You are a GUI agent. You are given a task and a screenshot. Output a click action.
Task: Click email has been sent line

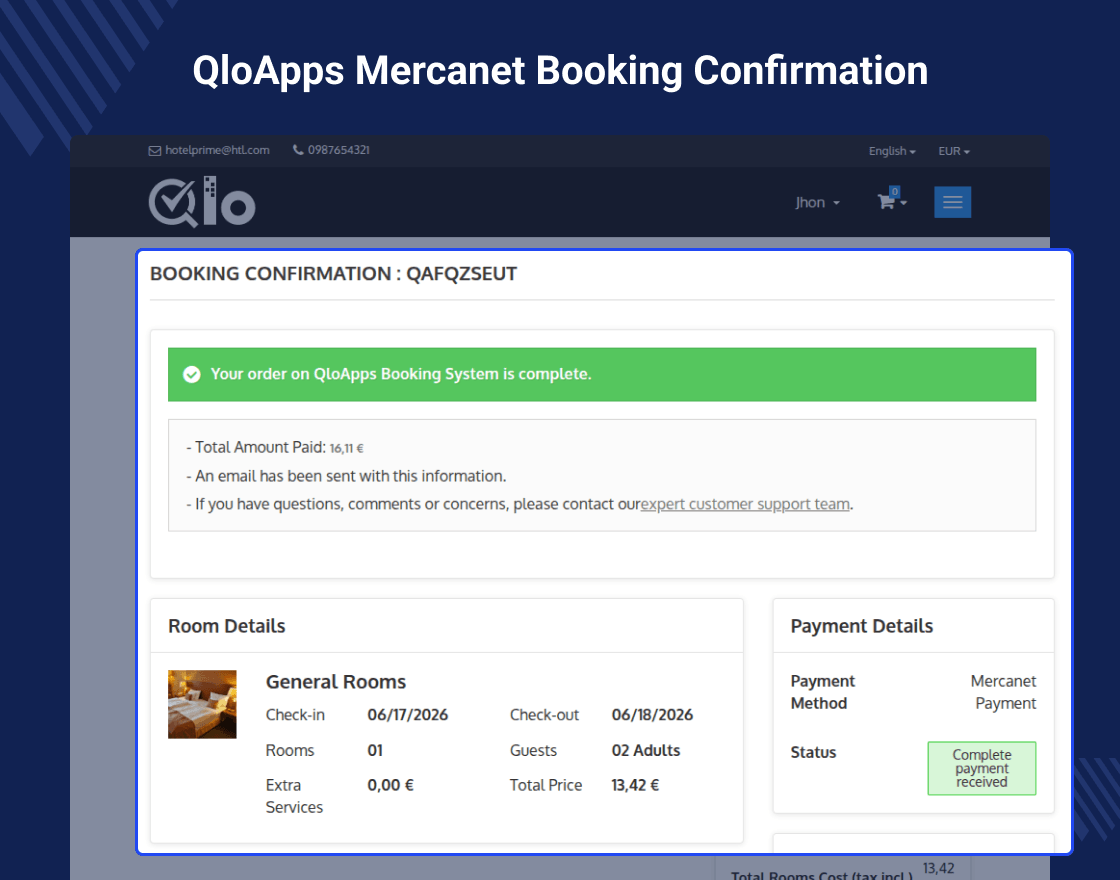(346, 476)
